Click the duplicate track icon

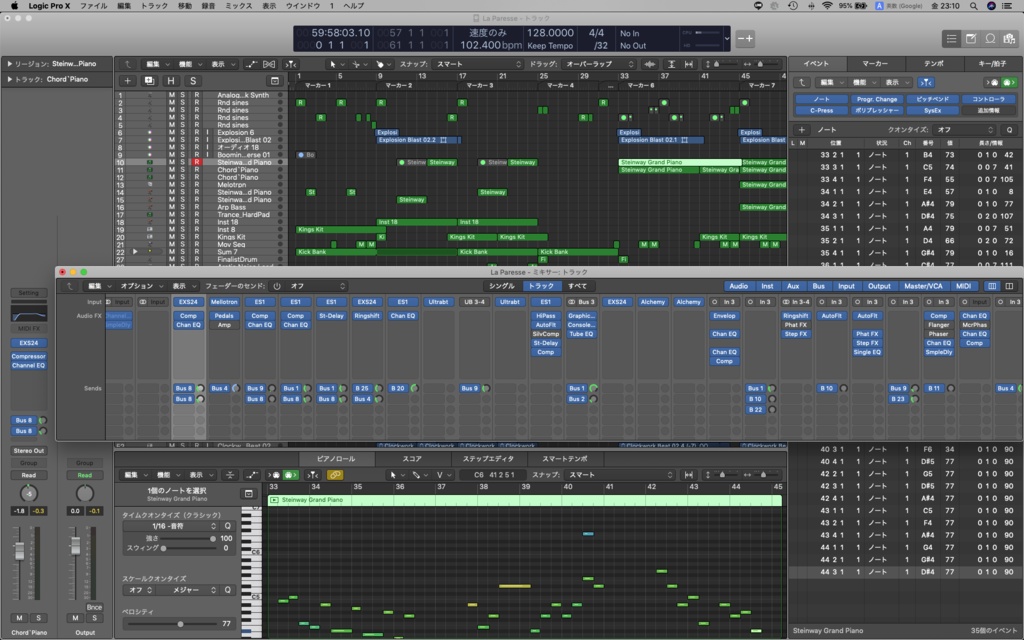149,80
